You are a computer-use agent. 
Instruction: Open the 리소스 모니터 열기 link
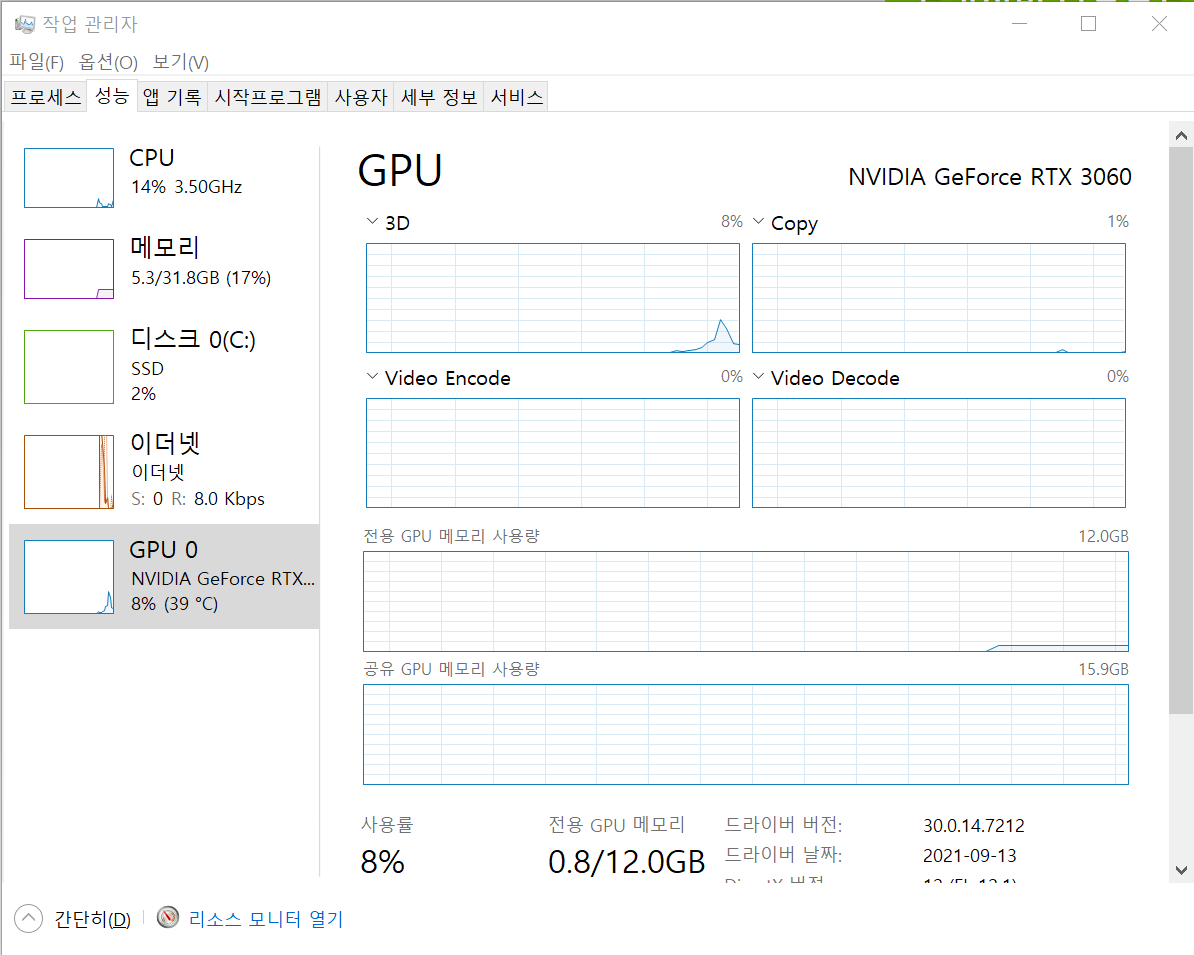click(x=266, y=919)
